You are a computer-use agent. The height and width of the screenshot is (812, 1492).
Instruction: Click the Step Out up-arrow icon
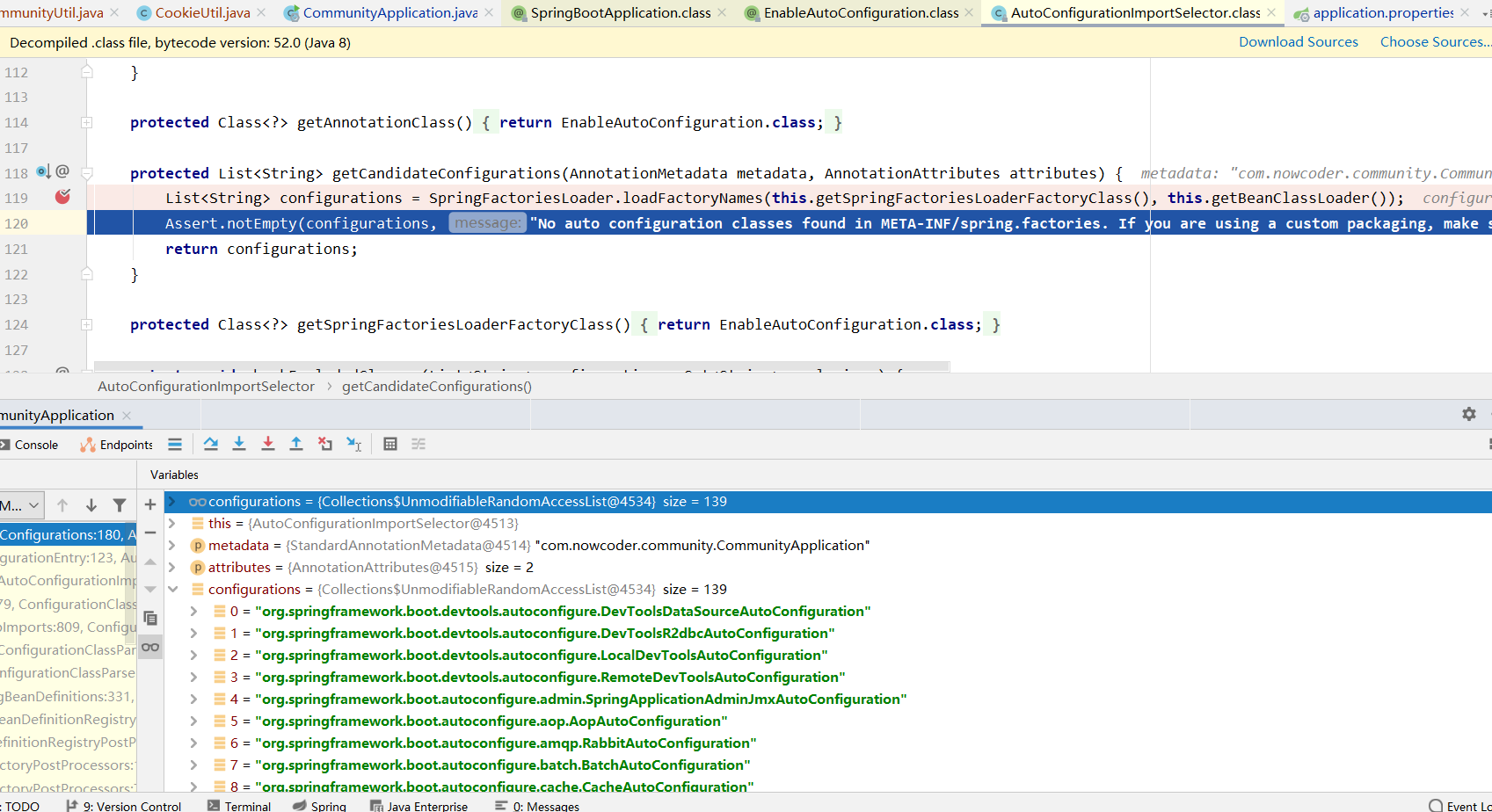(x=296, y=444)
